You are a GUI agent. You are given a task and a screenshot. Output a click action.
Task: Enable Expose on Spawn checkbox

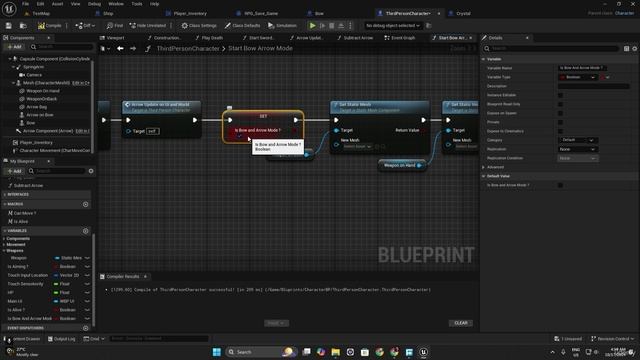[560, 113]
